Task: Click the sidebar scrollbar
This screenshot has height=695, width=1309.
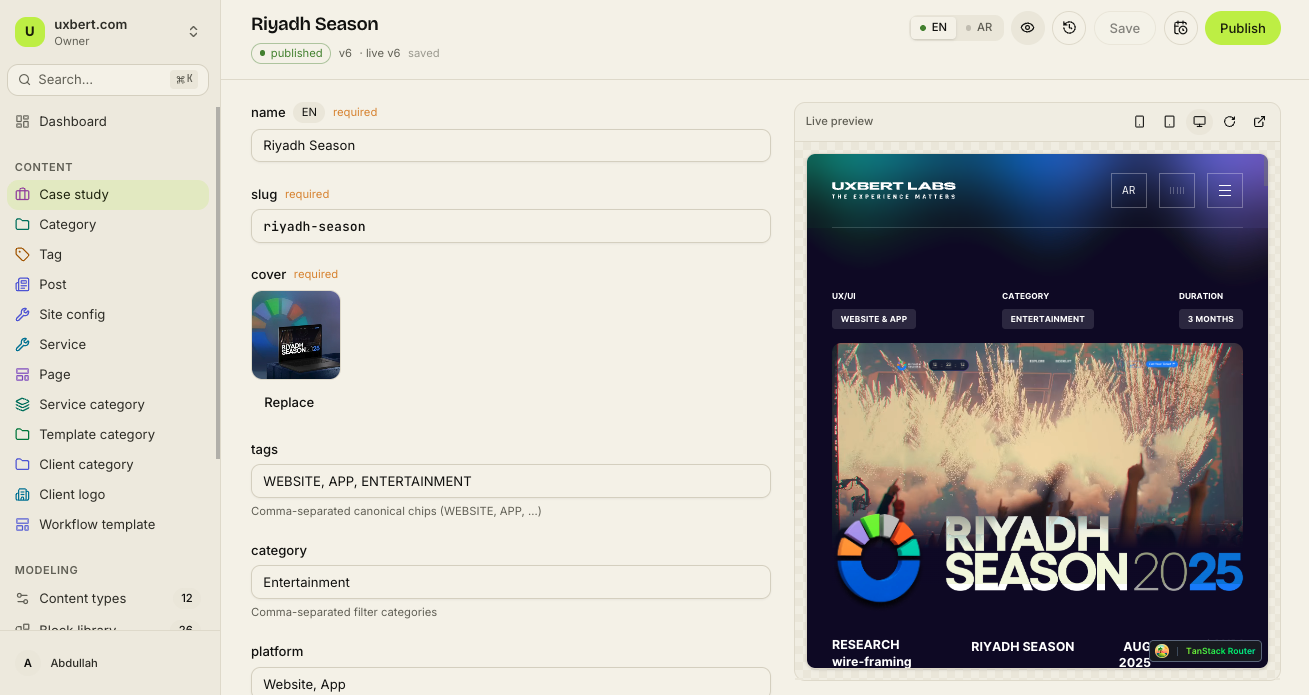Action: click(218, 283)
